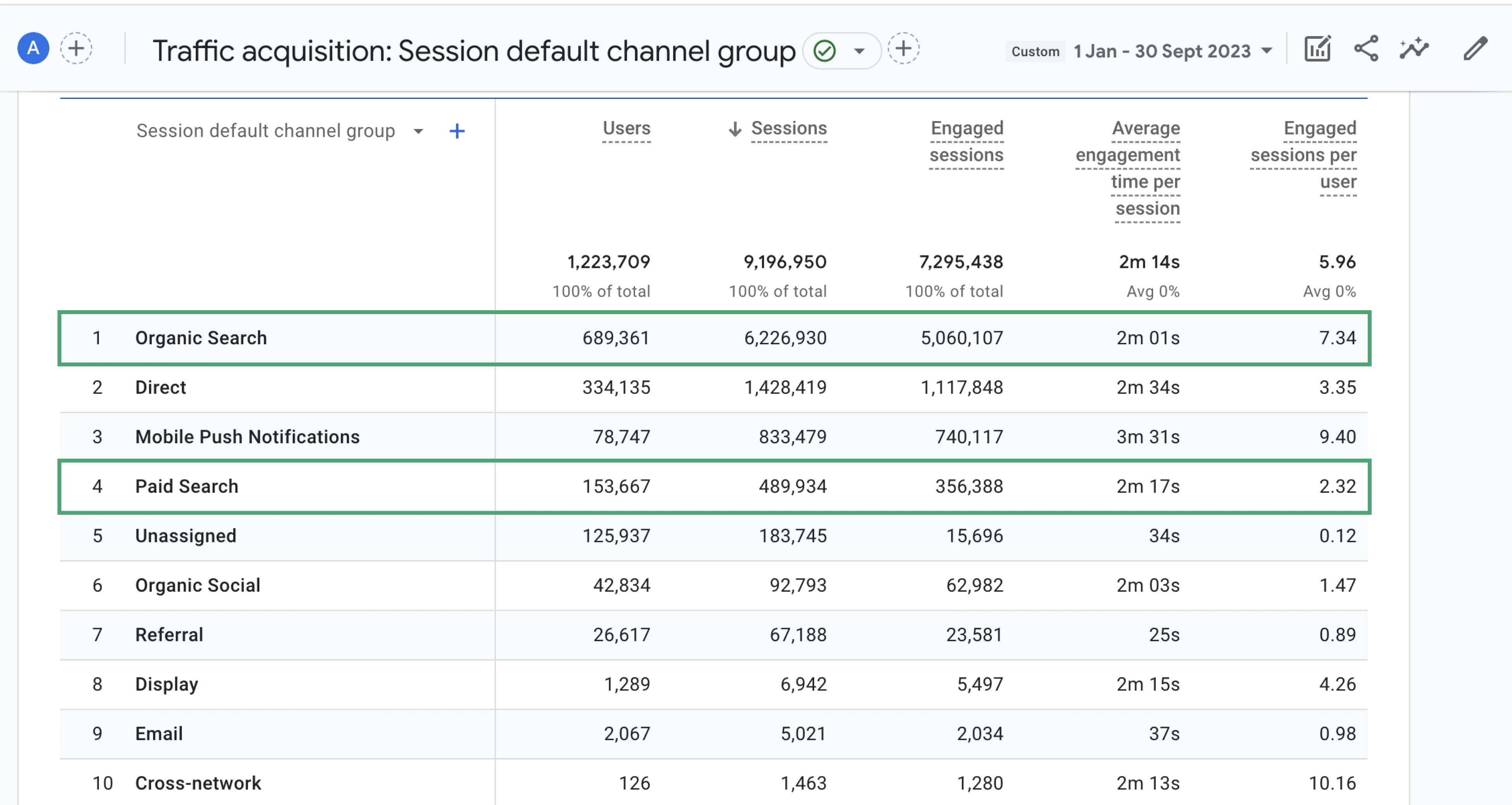Click the 'Paid Search' row label
This screenshot has width=1512, height=805.
(186, 486)
